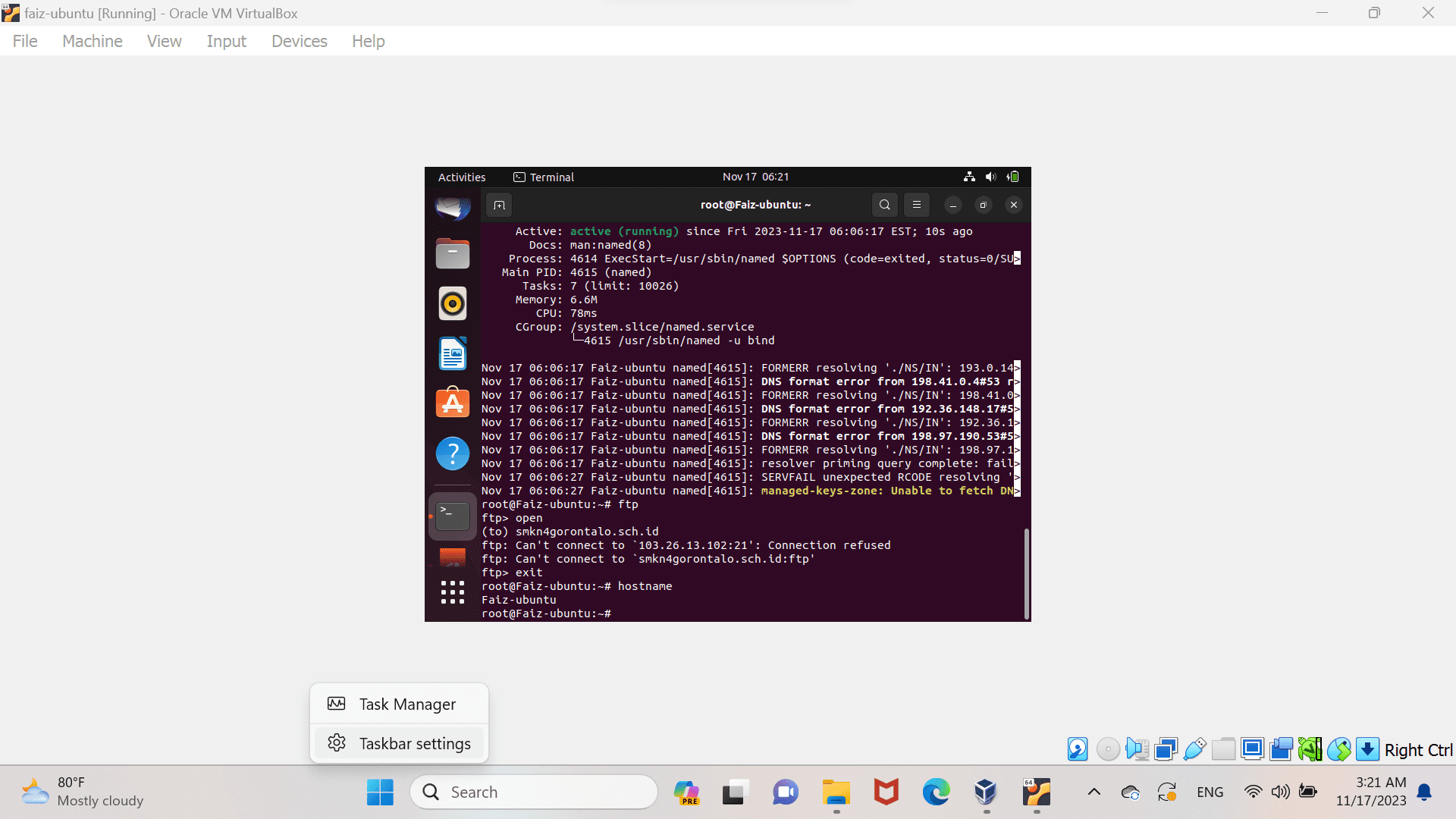The width and height of the screenshot is (1456, 819).
Task: Open the Help menu in VirtualBox
Action: pos(369,41)
